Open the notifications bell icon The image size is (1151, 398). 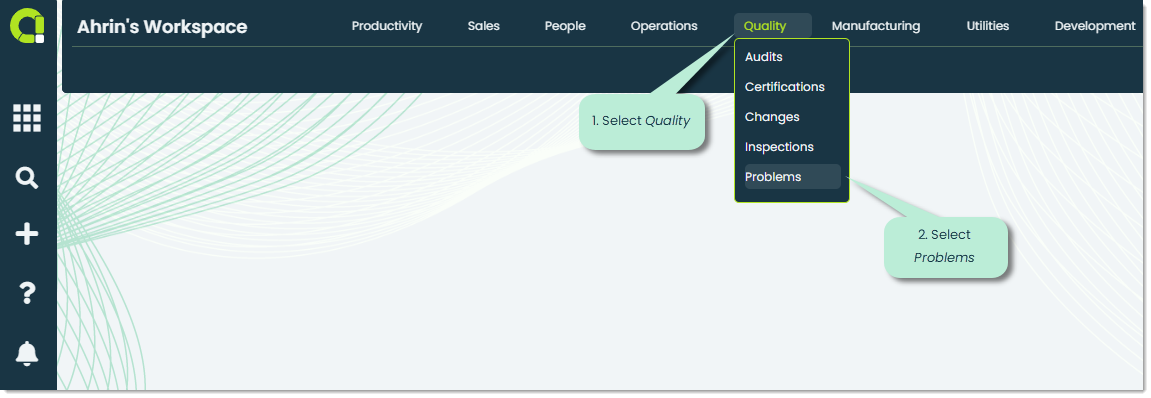[27, 353]
